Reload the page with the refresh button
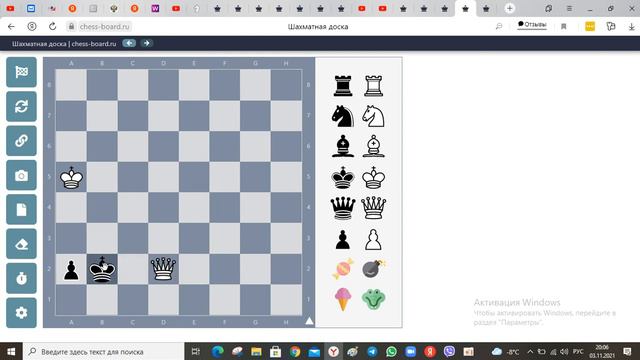This screenshot has width=640, height=360. pos(52,27)
